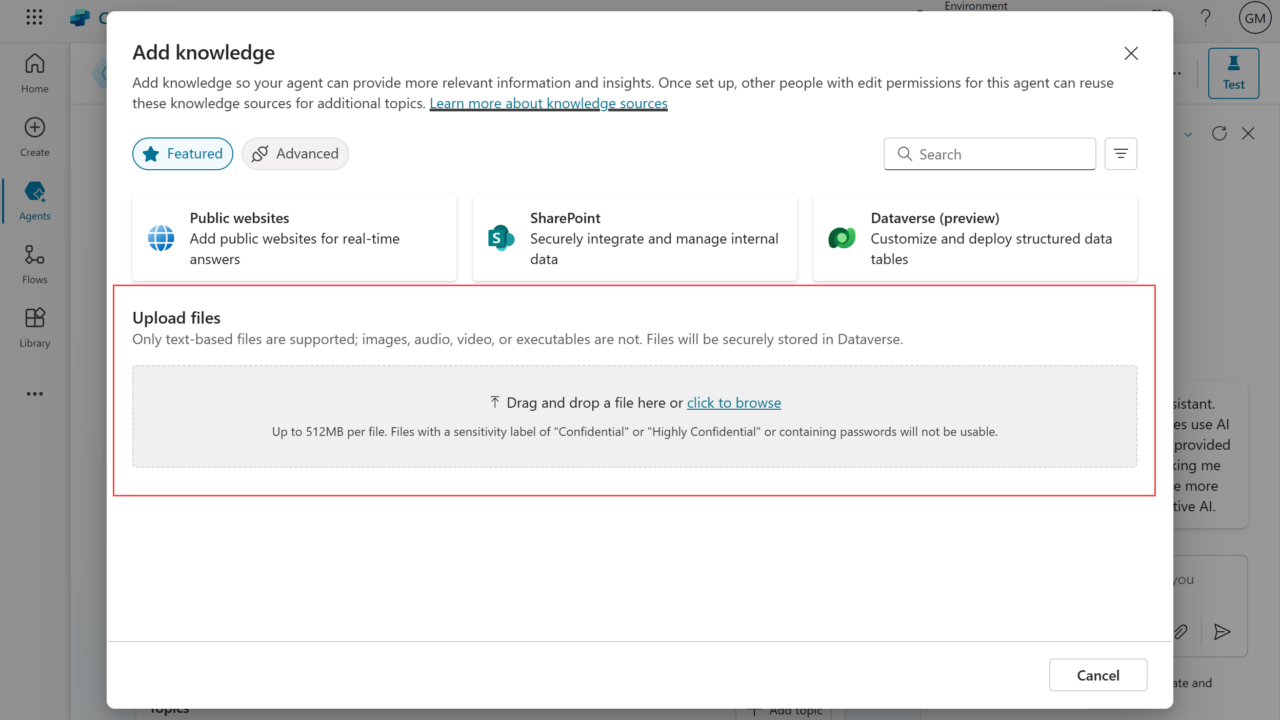Open the help question mark icon

pyautogui.click(x=1206, y=18)
